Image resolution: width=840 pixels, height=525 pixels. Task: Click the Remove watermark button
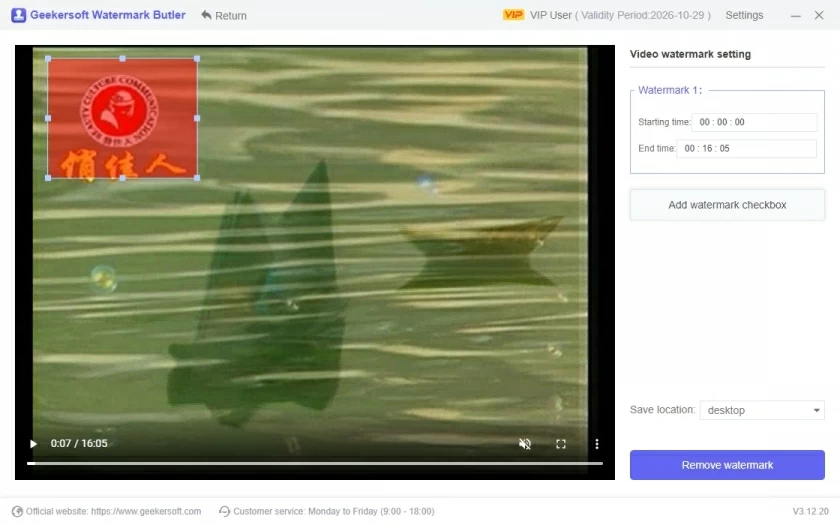[x=727, y=465]
